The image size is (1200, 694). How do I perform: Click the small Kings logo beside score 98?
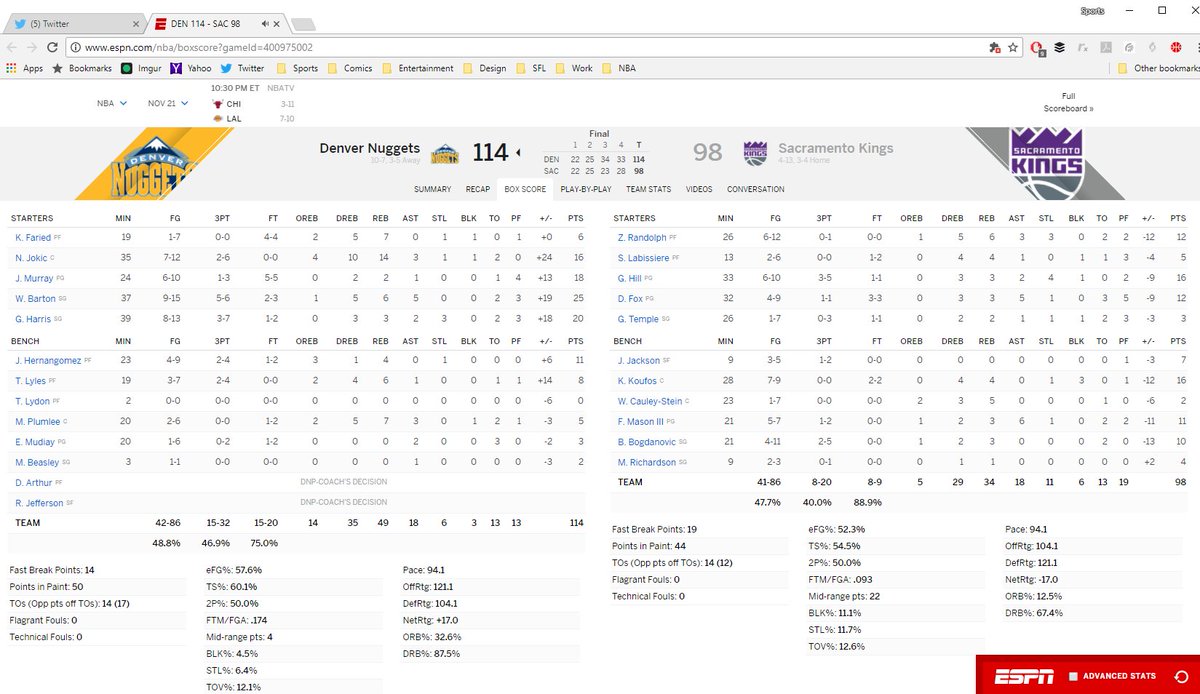point(754,153)
